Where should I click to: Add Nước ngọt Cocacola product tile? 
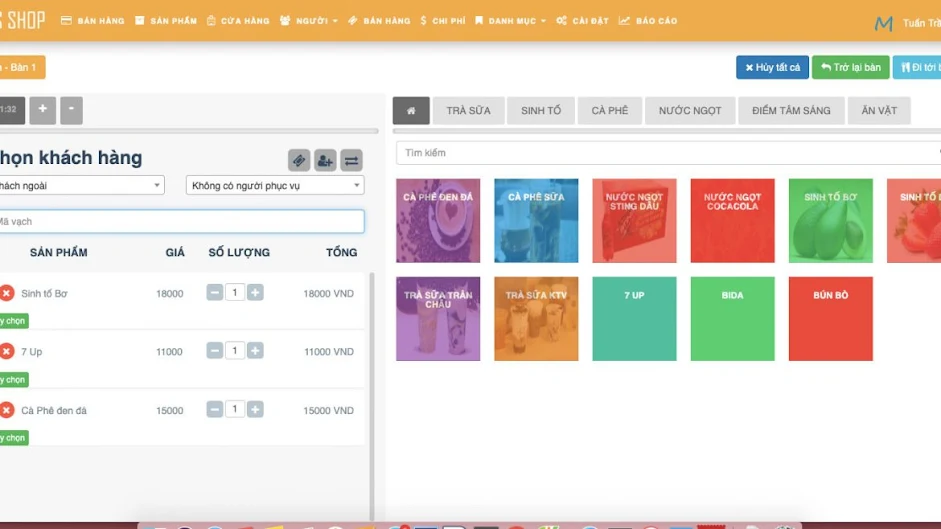pyautogui.click(x=732, y=220)
